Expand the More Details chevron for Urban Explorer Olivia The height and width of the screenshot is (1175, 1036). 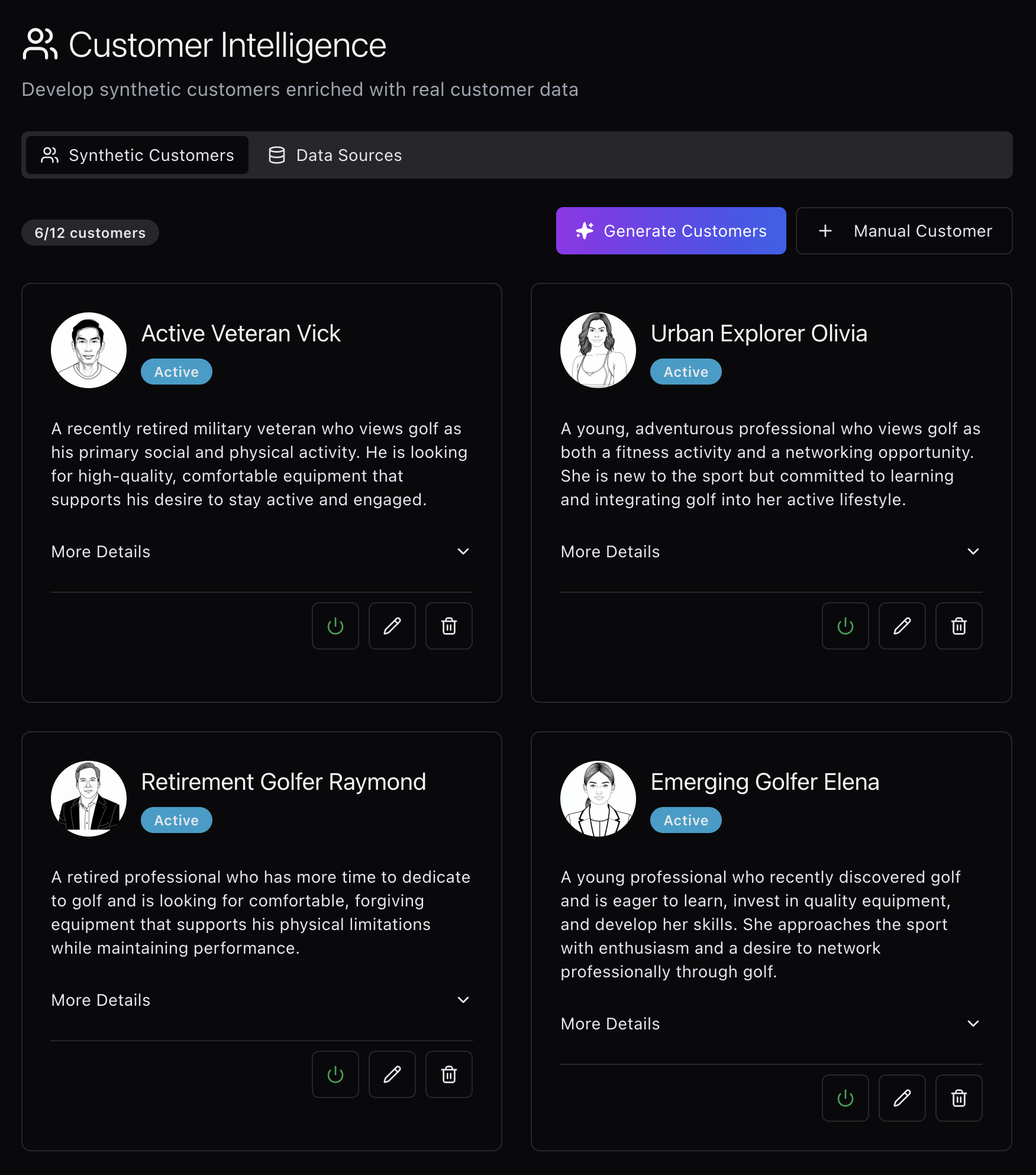point(973,551)
